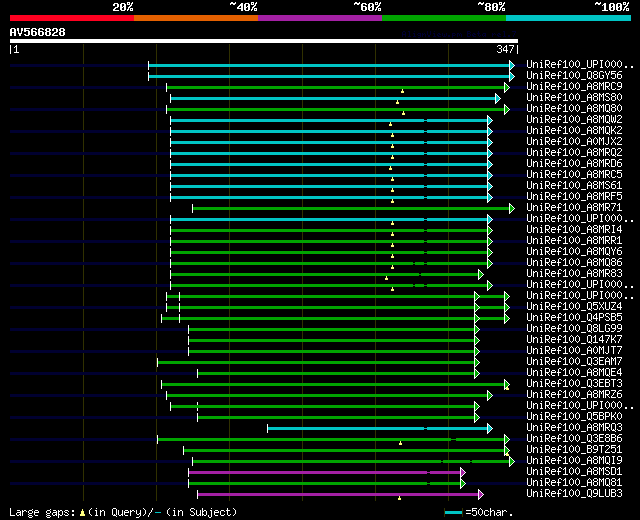Screen dimensions: 640x520
Task: Click the purple ~60% identity legend segment
Action: tap(320, 18)
